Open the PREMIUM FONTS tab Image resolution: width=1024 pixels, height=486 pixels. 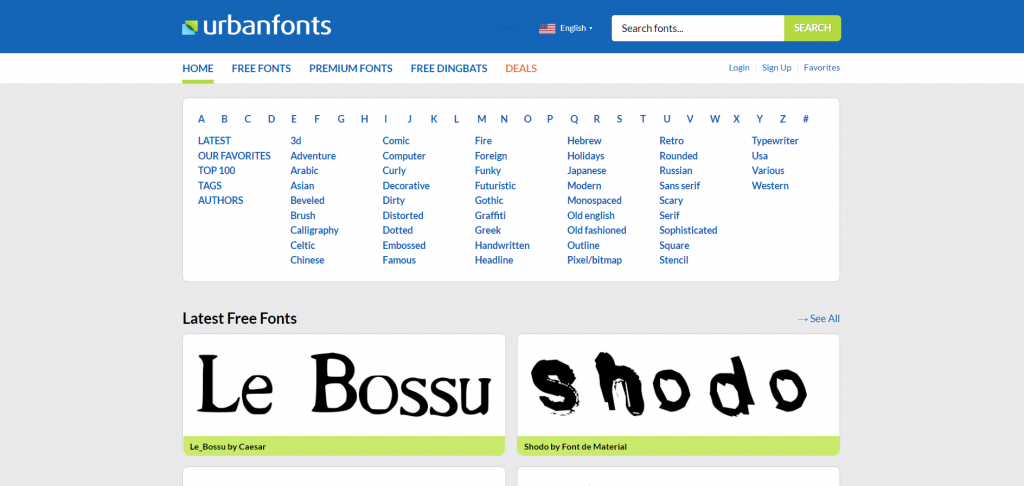[350, 68]
